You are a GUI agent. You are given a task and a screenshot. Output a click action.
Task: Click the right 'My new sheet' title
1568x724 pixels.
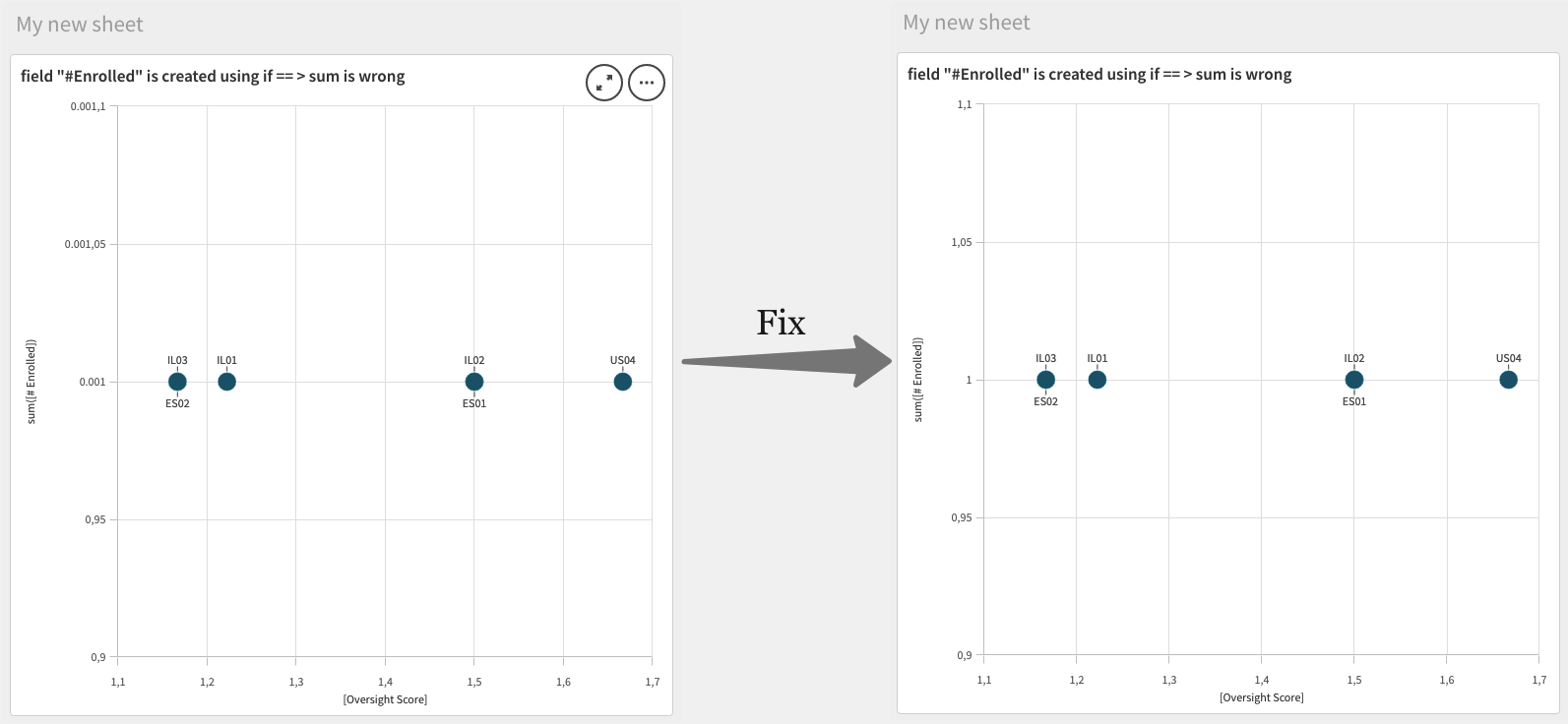click(x=966, y=22)
